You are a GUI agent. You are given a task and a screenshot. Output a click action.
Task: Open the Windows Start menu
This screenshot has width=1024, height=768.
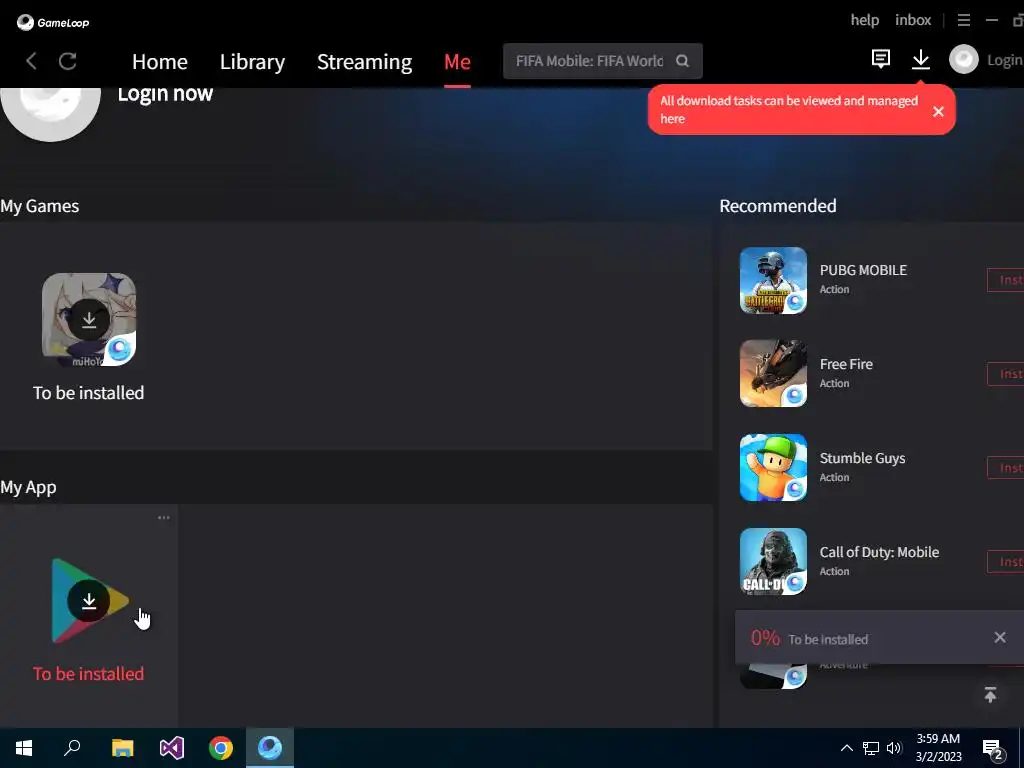click(x=24, y=748)
